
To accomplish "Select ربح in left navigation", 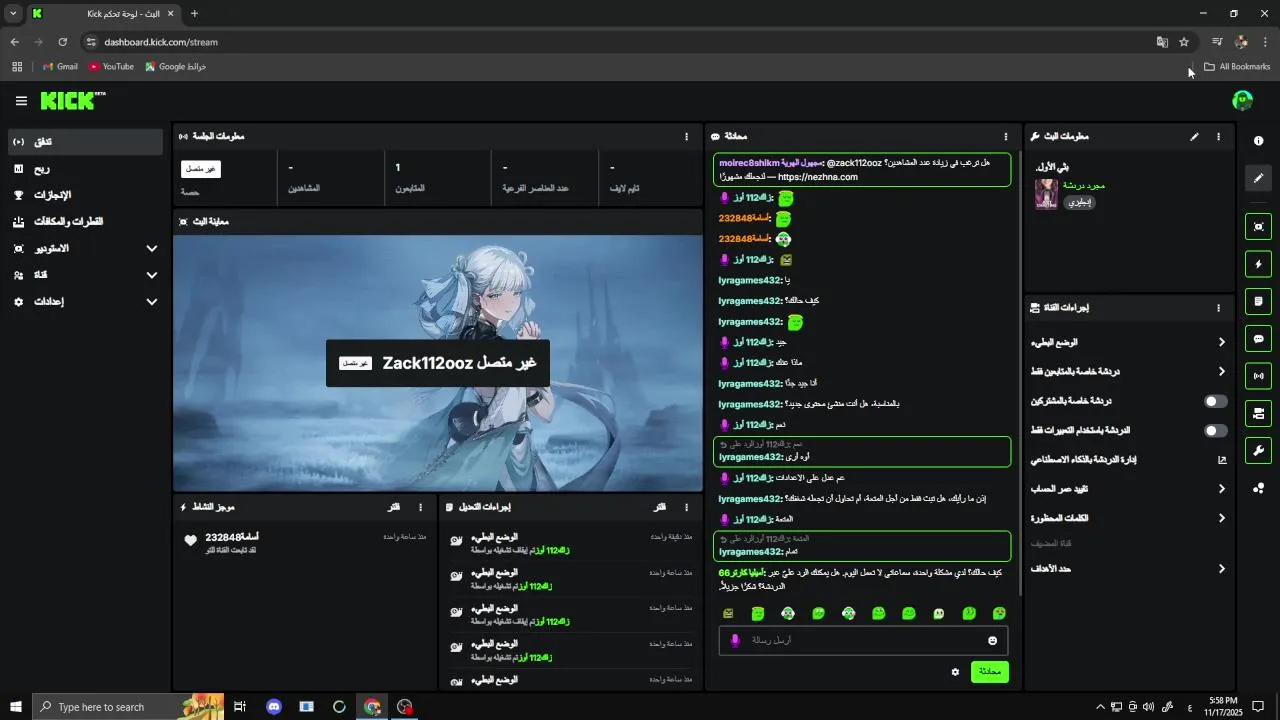I will click(x=85, y=169).
